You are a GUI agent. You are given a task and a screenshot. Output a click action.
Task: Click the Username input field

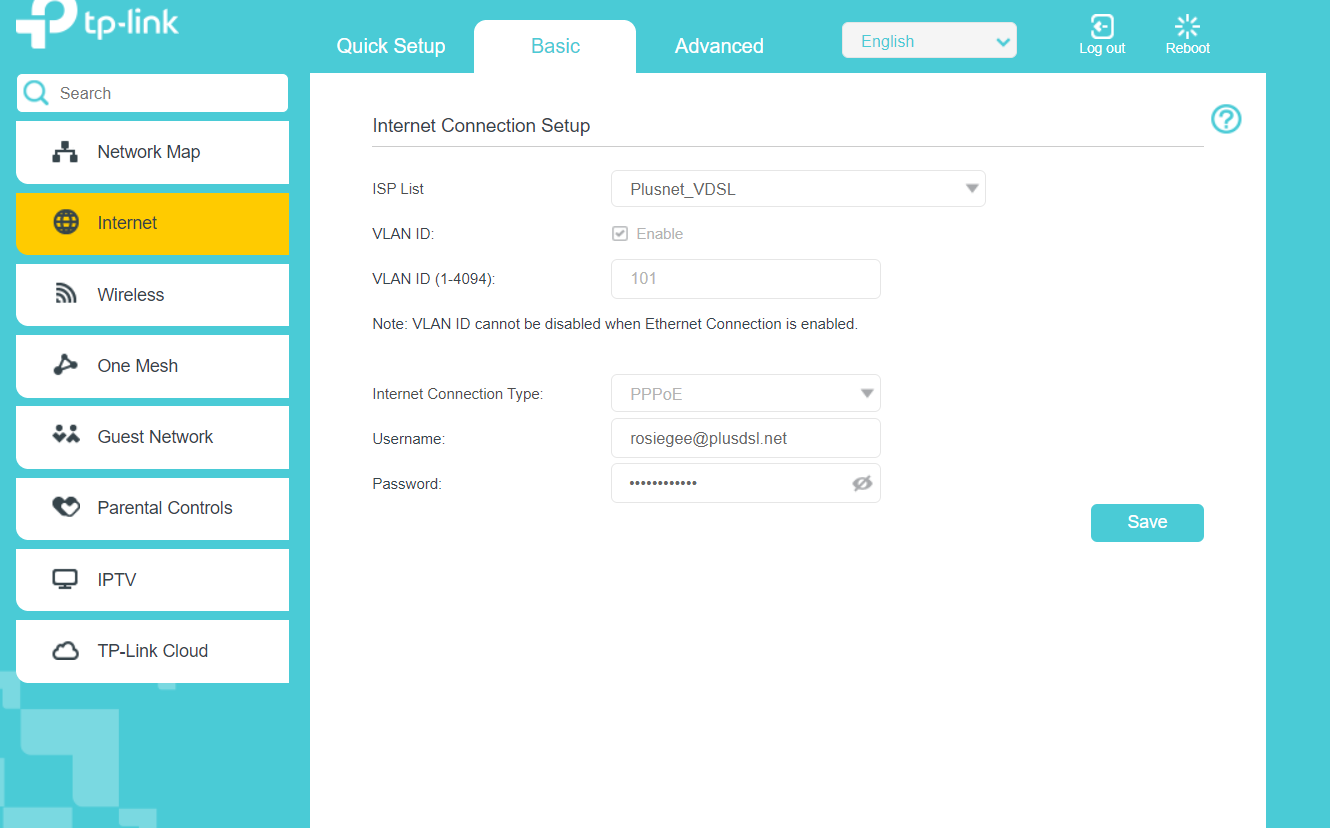(745, 438)
